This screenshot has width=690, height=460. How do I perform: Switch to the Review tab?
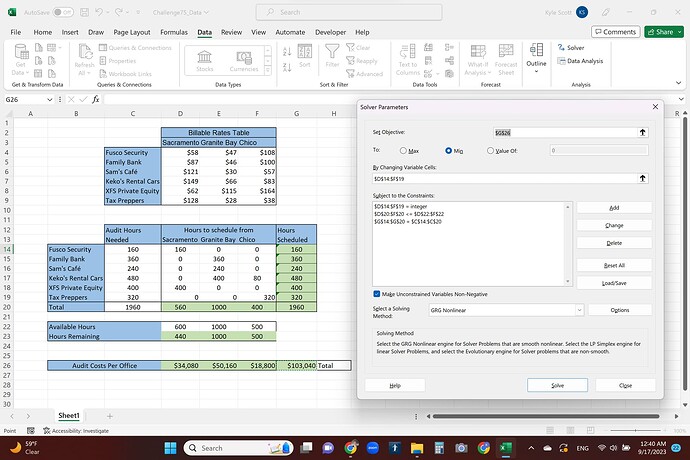pos(231,32)
